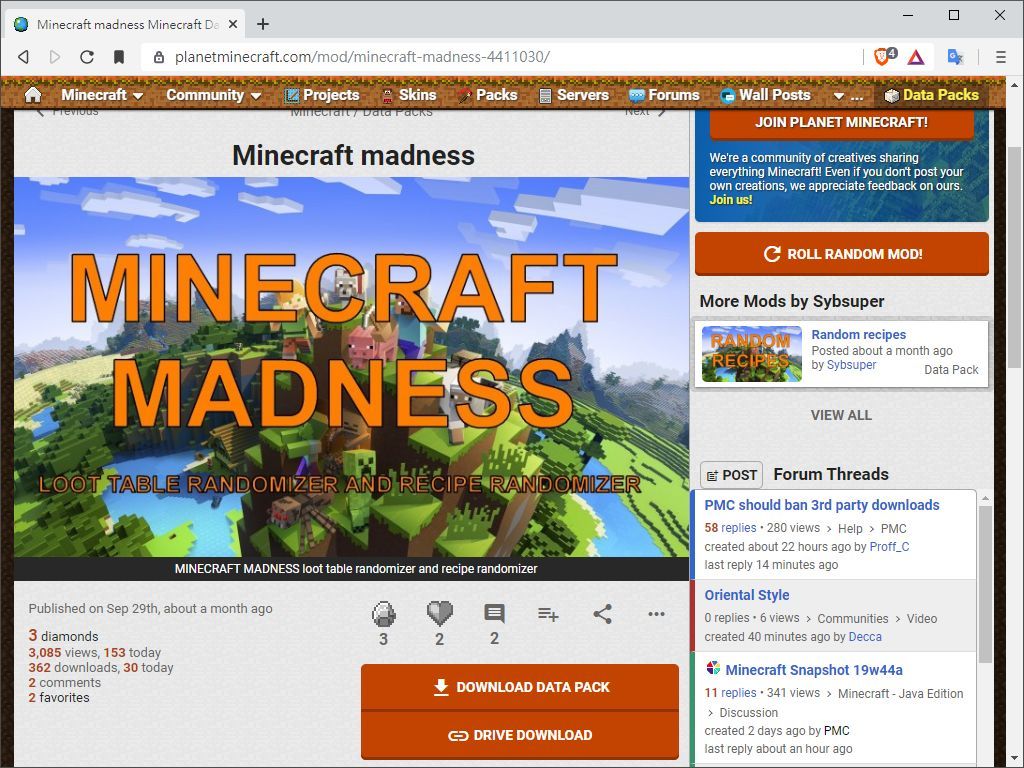
Task: Favorite this data pack with the heart icon
Action: (x=440, y=613)
